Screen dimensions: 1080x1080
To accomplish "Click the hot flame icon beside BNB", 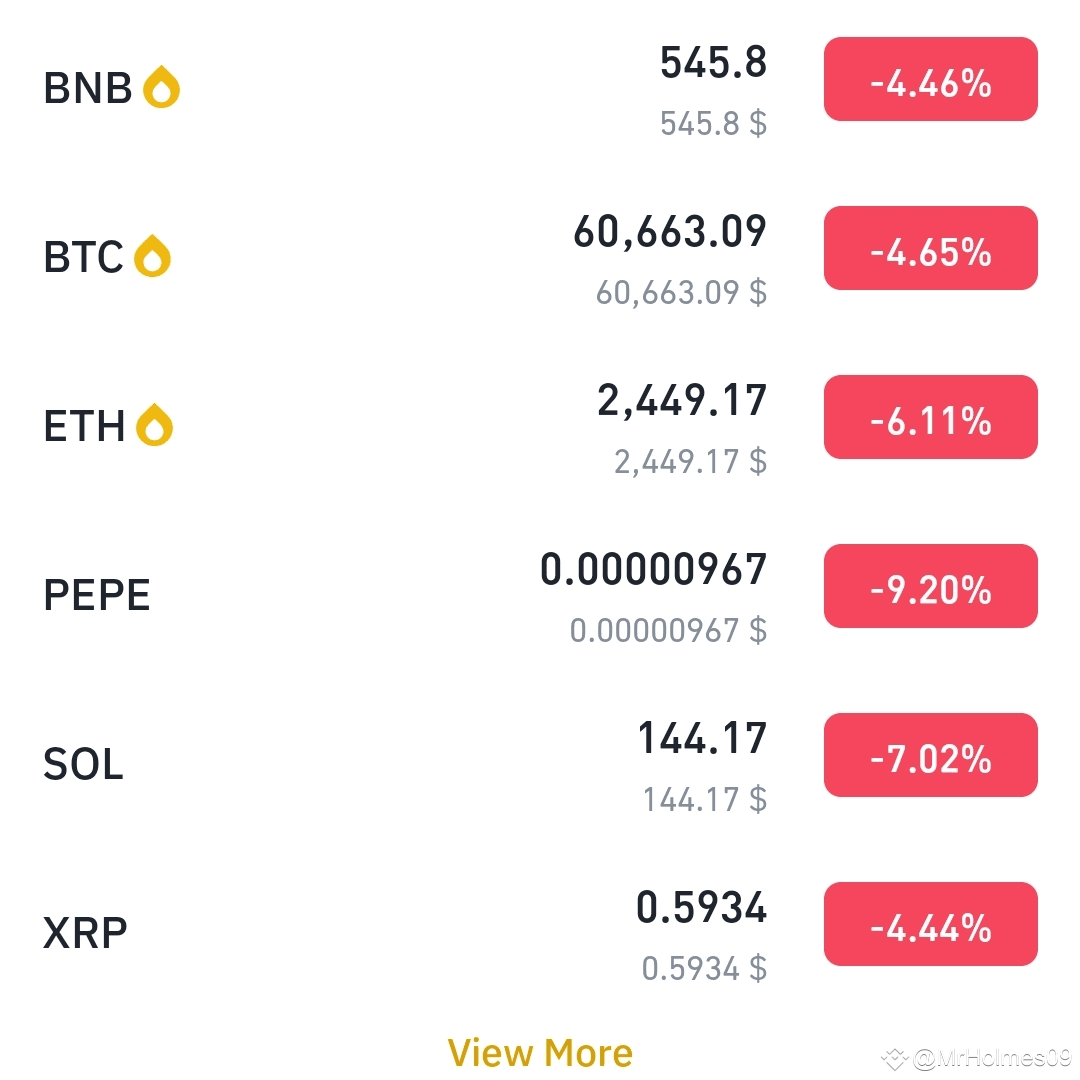I will 161,87.
